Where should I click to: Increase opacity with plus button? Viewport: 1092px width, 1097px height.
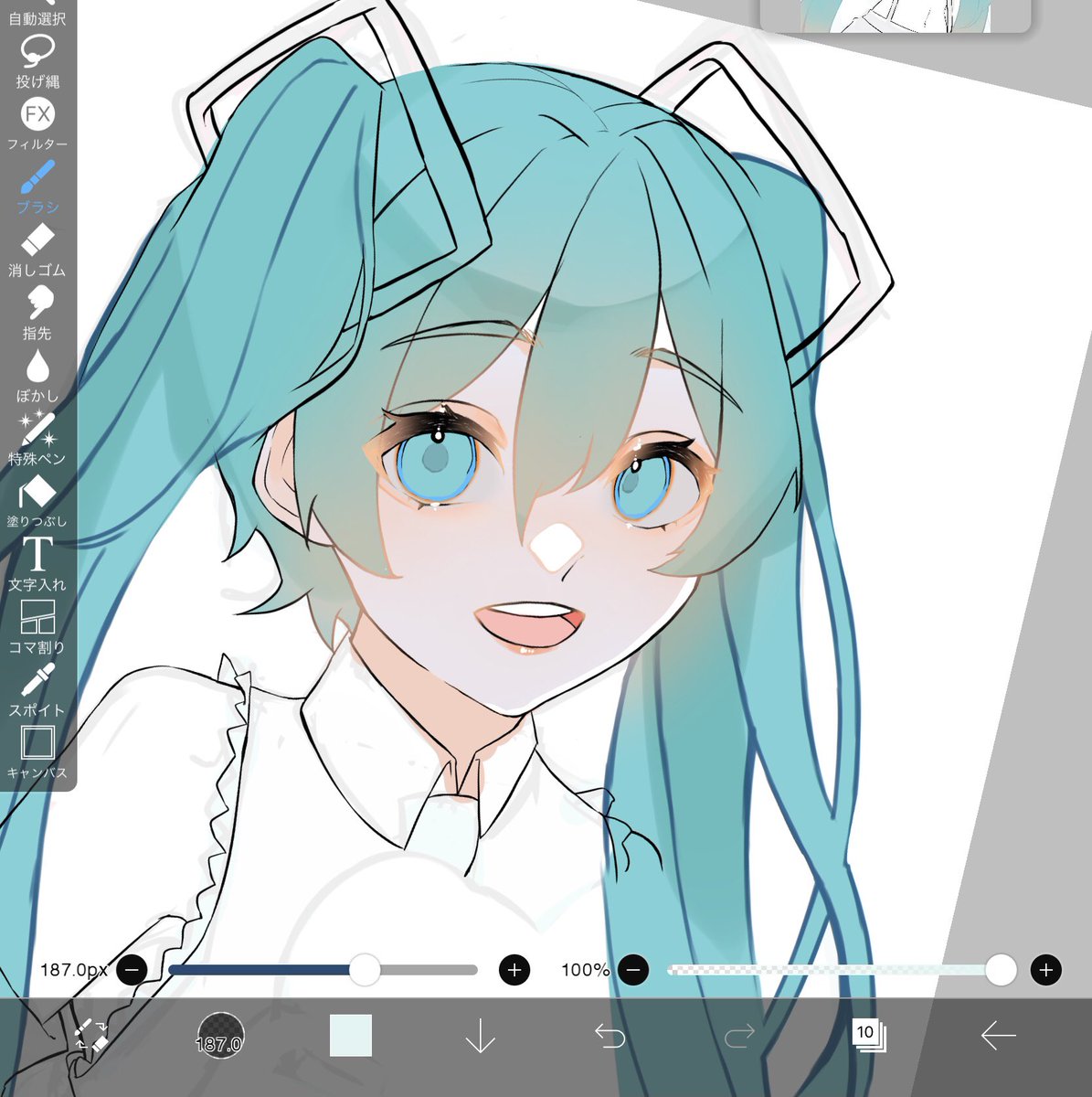coord(1046,970)
